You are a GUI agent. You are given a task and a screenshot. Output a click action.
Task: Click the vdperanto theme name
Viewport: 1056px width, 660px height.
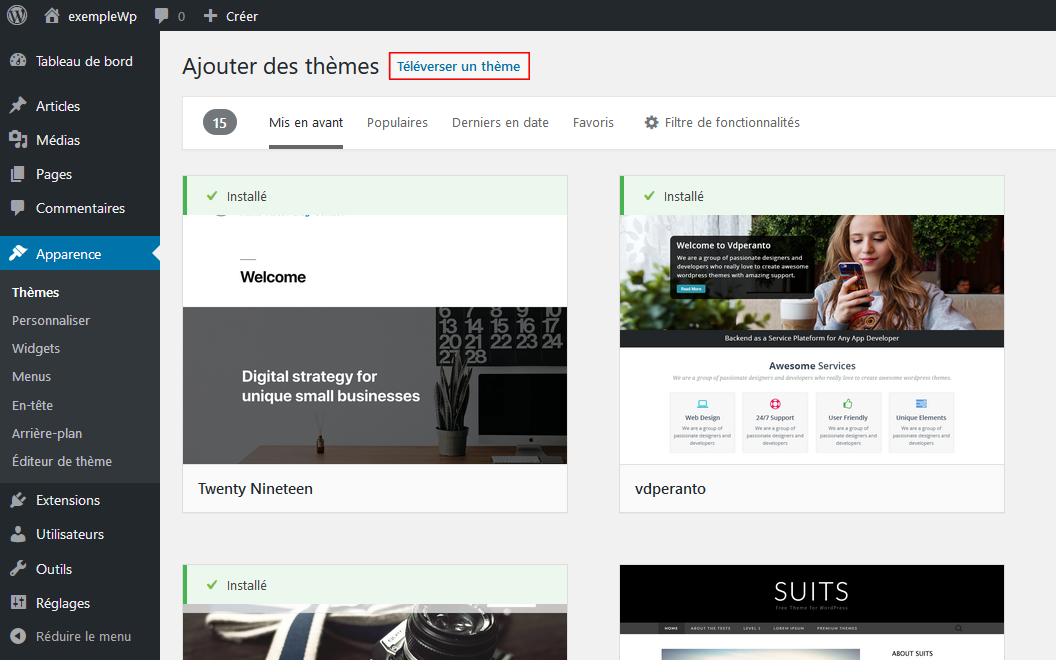pyautogui.click(x=670, y=489)
